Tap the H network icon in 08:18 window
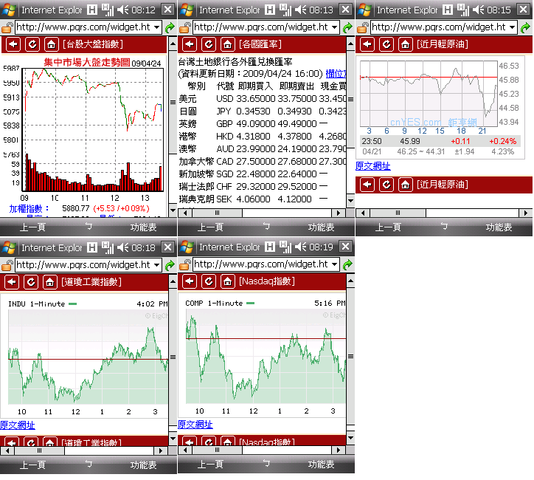Image resolution: width=534 pixels, height=480 pixels. pyautogui.click(x=92, y=247)
